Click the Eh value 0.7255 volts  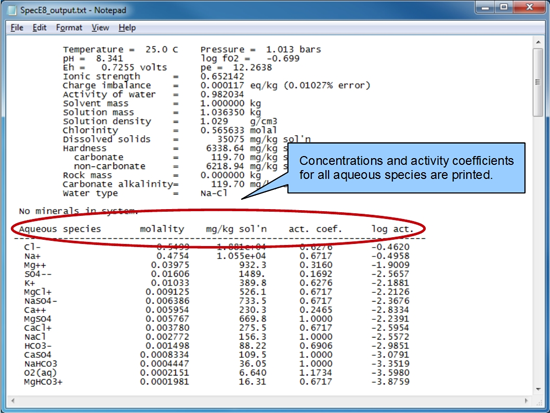pyautogui.click(x=134, y=67)
